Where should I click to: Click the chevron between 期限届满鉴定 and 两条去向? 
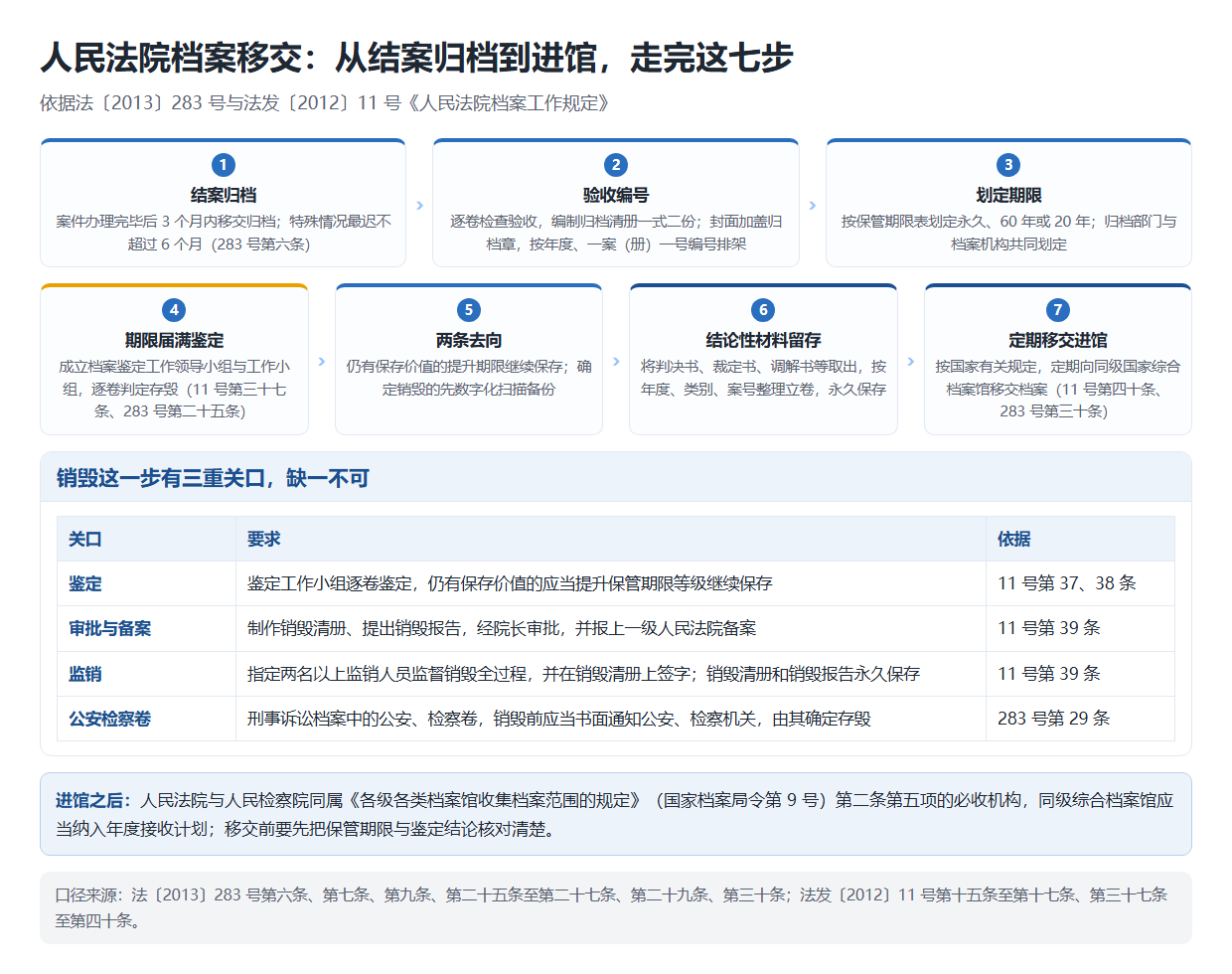coord(322,362)
